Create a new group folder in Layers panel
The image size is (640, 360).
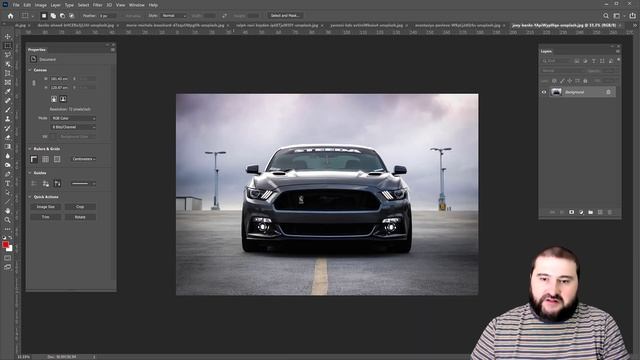[591, 212]
